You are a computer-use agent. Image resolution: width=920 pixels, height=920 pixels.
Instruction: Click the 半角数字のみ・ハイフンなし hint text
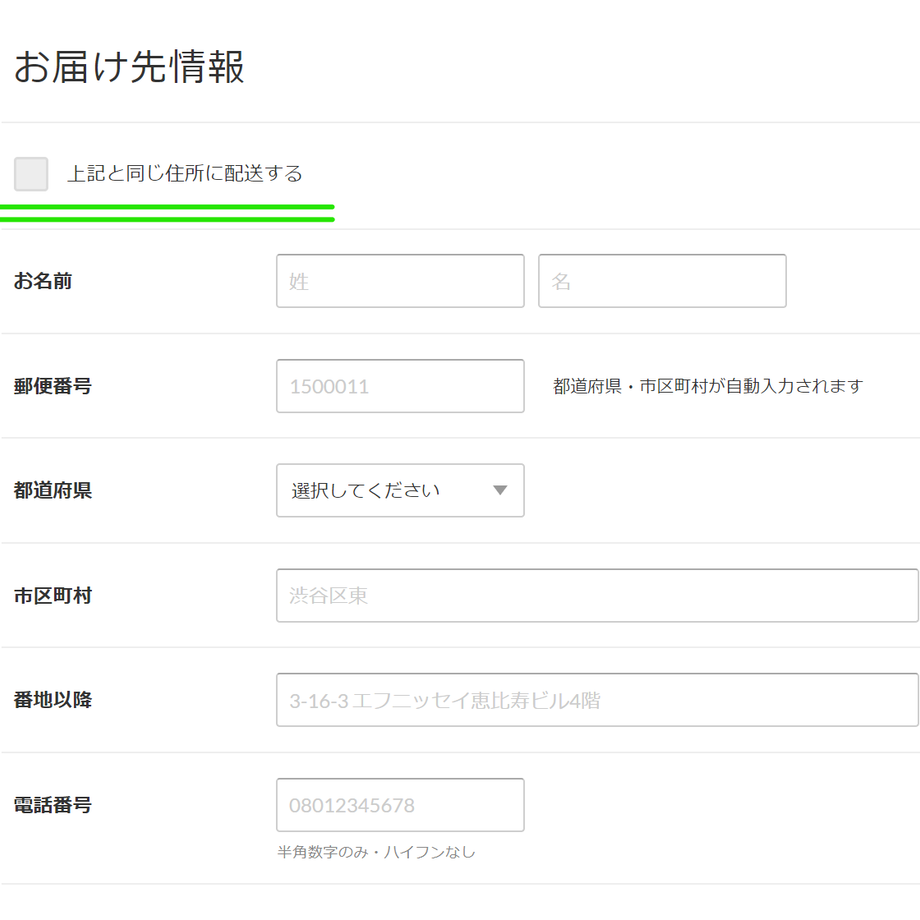pyautogui.click(x=376, y=852)
